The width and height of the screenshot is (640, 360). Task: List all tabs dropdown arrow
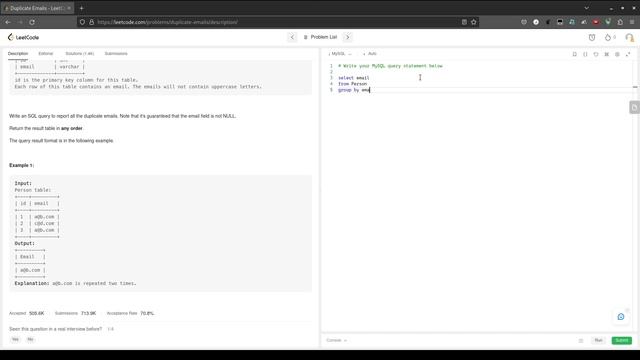(586, 8)
